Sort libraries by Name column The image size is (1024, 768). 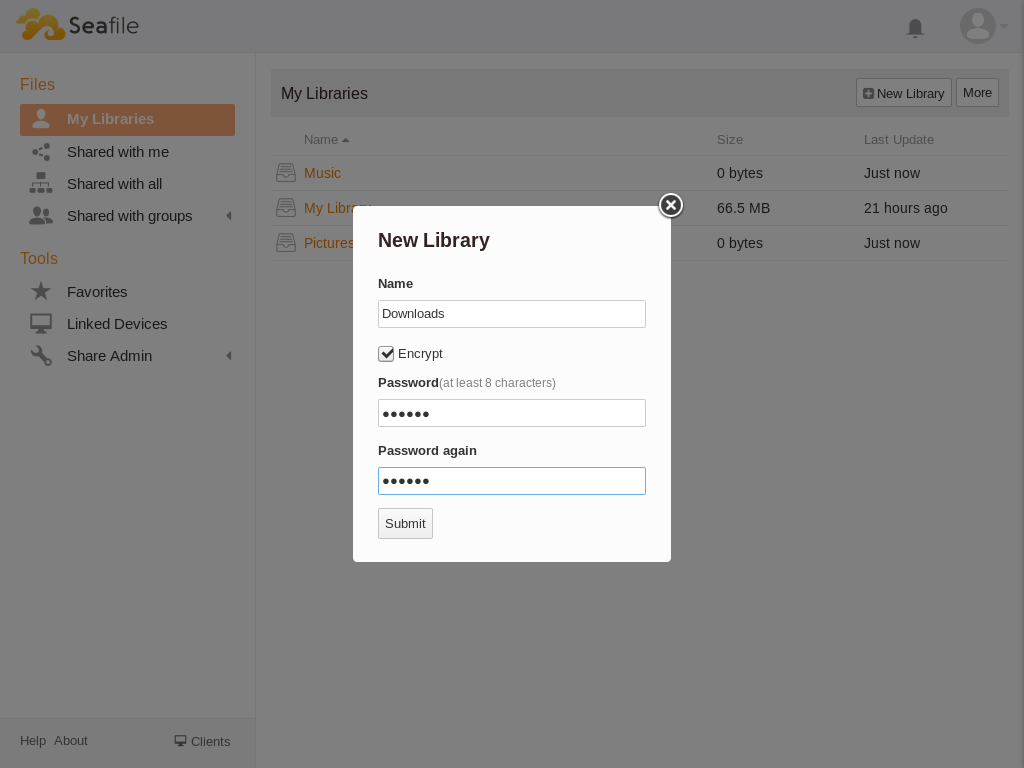(x=322, y=140)
